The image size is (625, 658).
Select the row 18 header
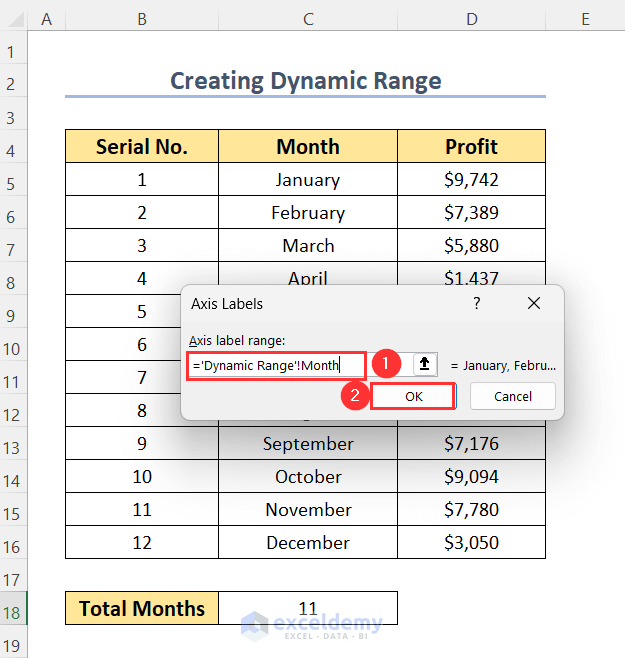pyautogui.click(x=14, y=608)
